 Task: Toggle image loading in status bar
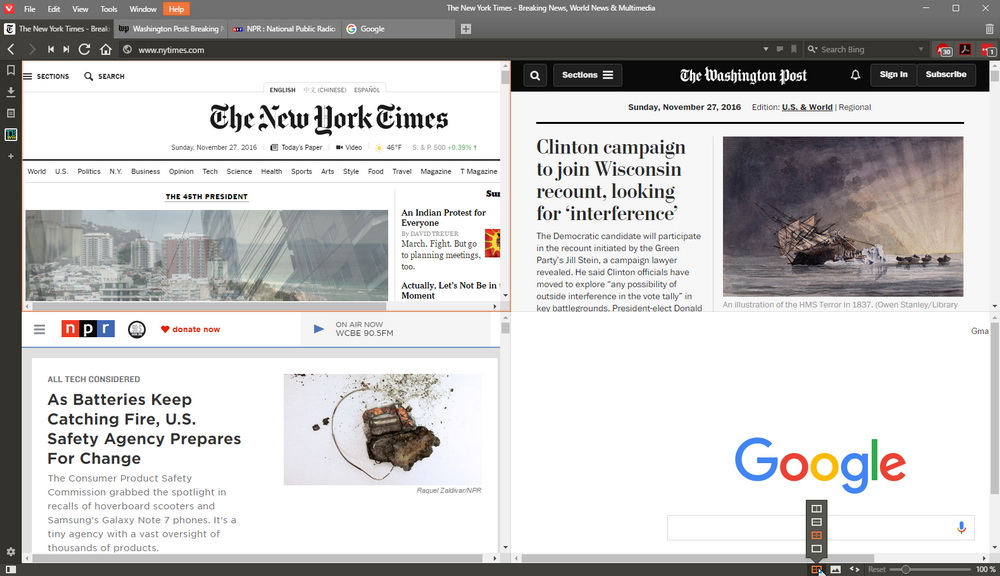tap(835, 569)
